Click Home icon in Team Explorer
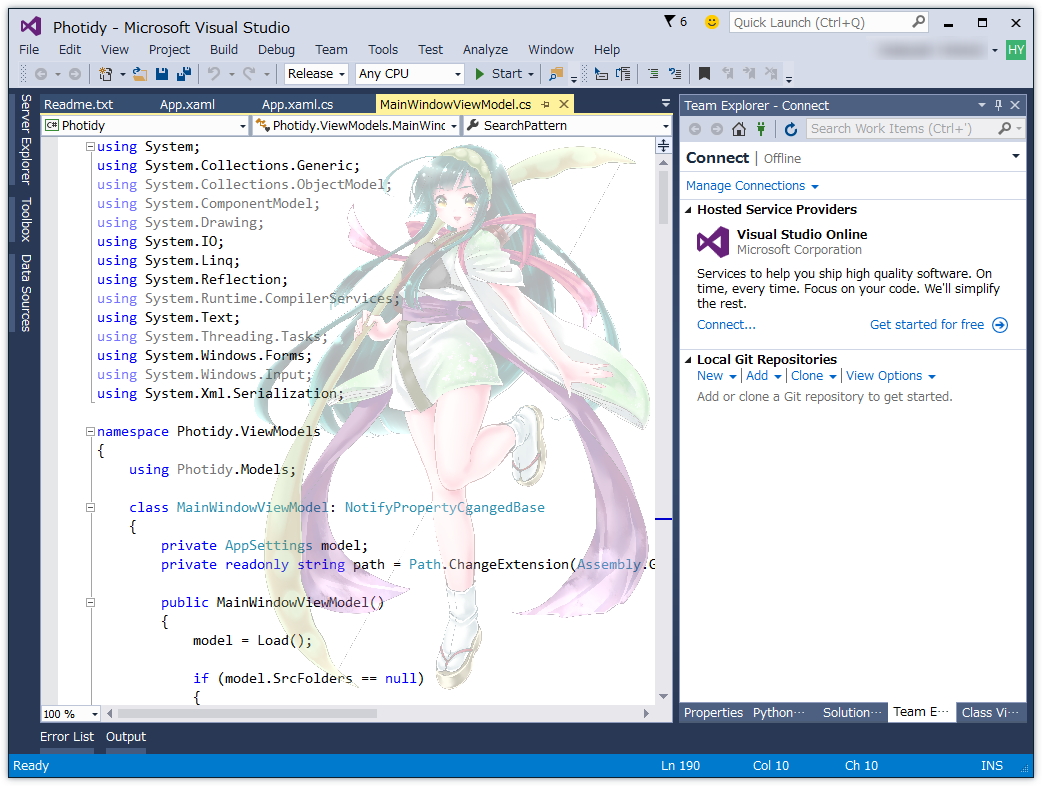 [x=738, y=128]
